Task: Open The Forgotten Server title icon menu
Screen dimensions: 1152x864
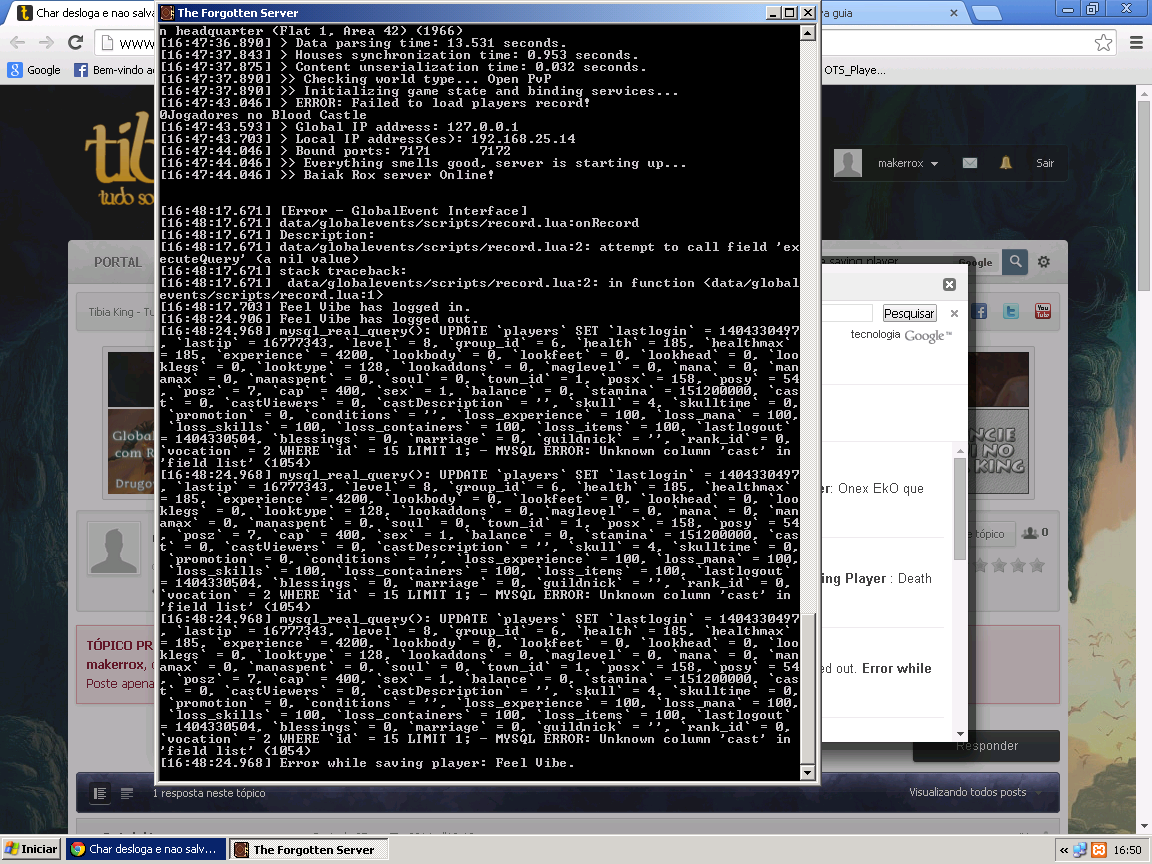Action: tap(167, 12)
